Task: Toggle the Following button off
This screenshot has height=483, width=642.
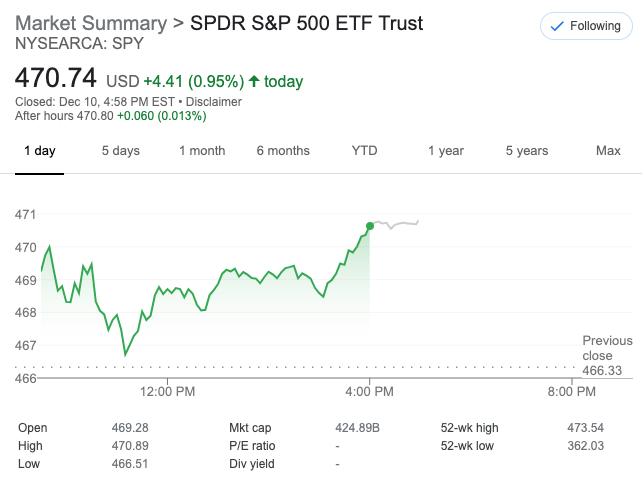Action: pos(585,26)
